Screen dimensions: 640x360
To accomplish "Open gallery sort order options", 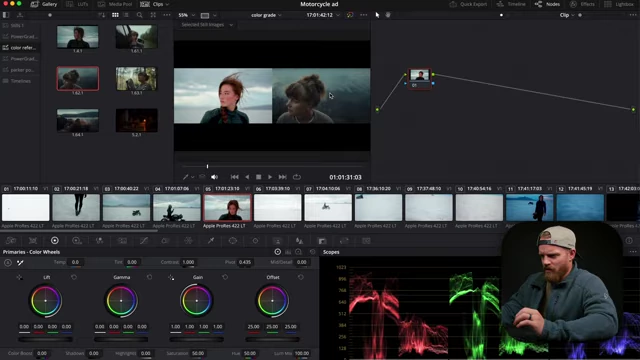I will tap(102, 15).
